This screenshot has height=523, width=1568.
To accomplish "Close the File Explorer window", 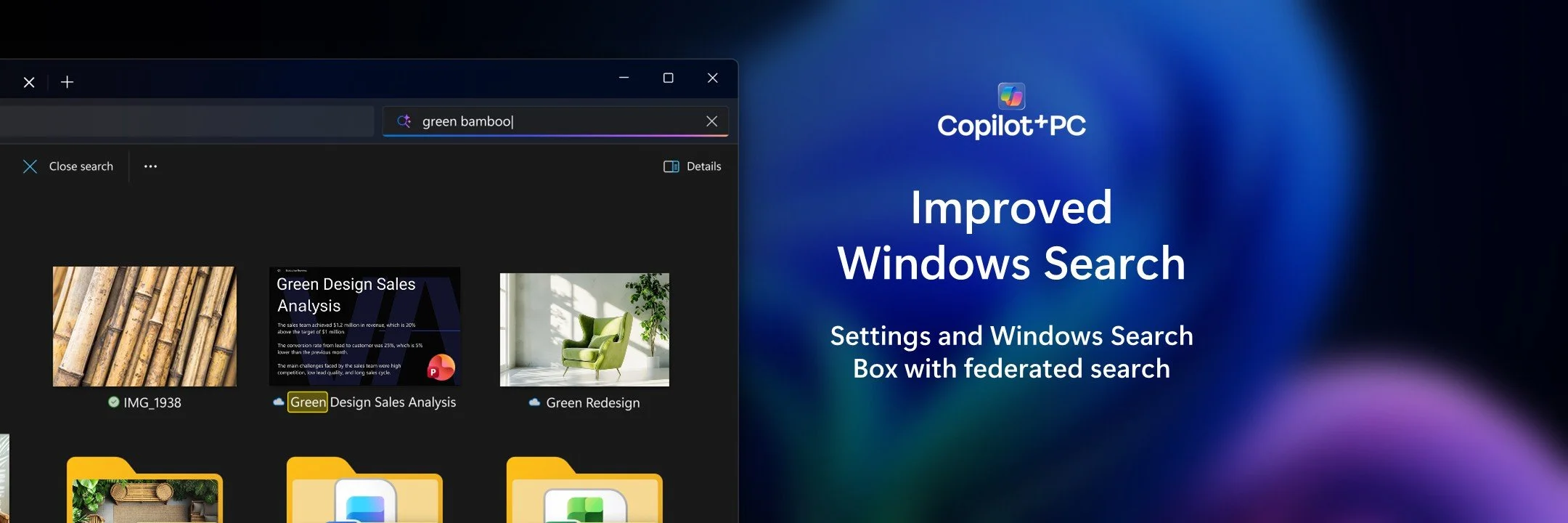I will 713,78.
